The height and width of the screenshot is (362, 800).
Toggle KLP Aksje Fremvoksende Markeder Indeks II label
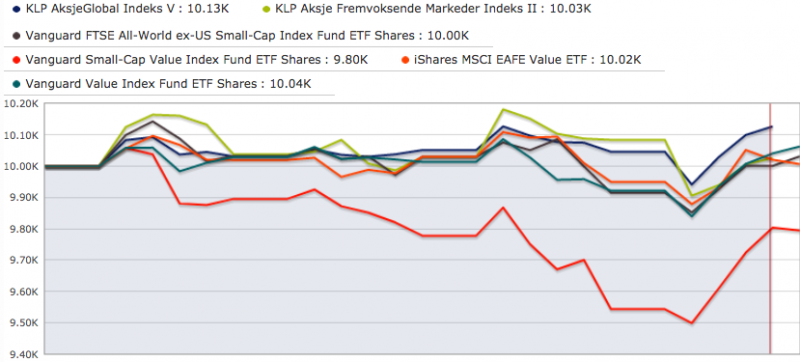[x=433, y=9]
